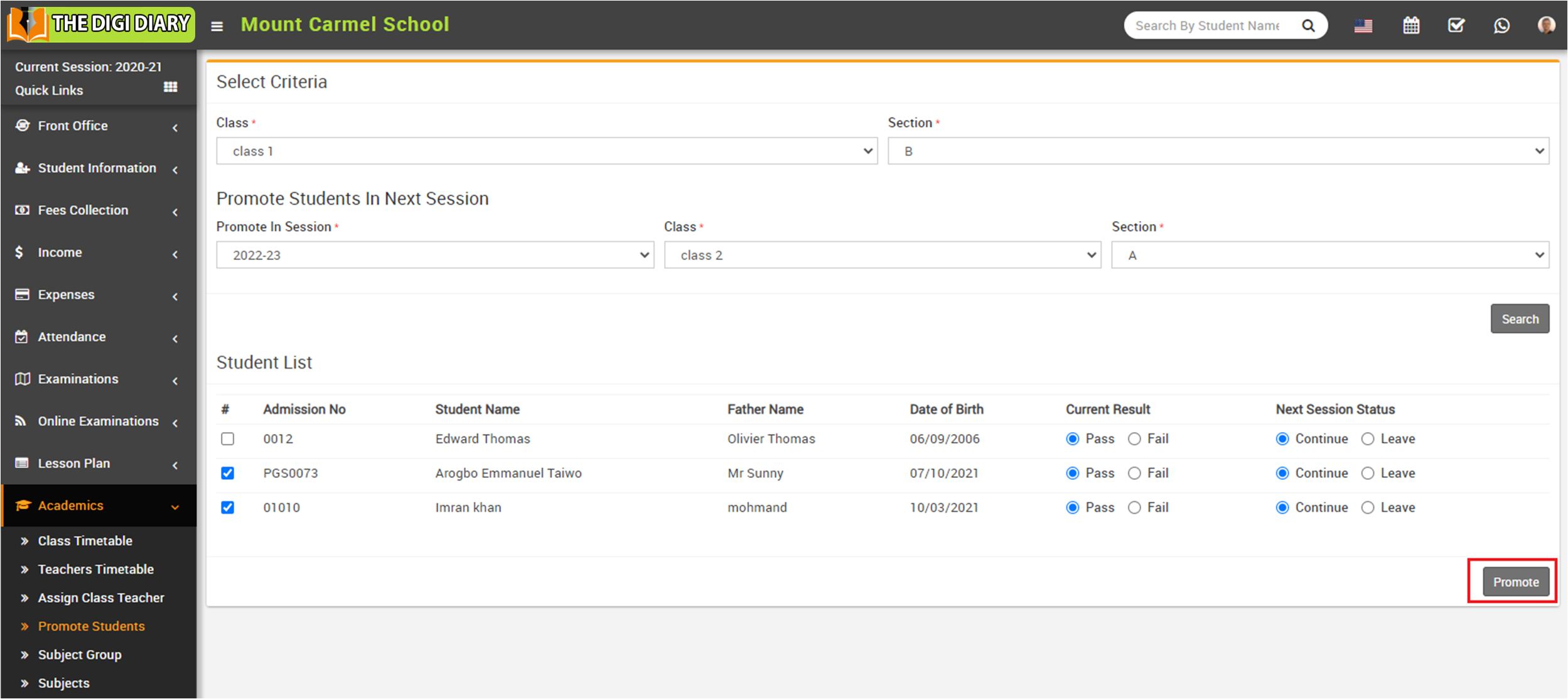Image resolution: width=1568 pixels, height=699 pixels.
Task: Click the Promote button
Action: [1515, 582]
